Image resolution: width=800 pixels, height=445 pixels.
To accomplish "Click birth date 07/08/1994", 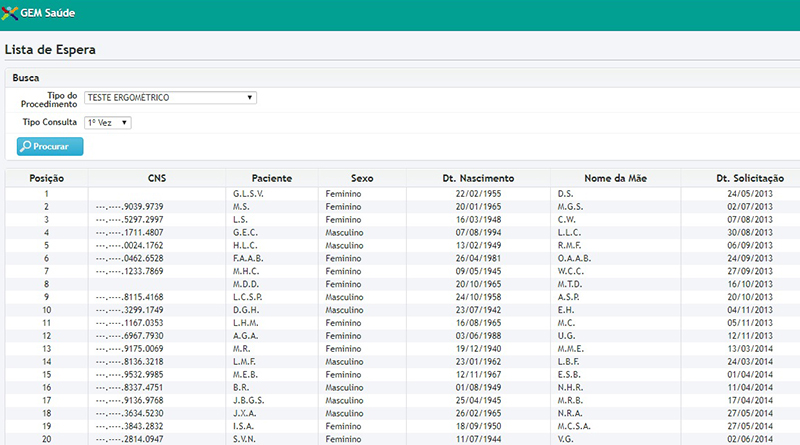I will 479,233.
